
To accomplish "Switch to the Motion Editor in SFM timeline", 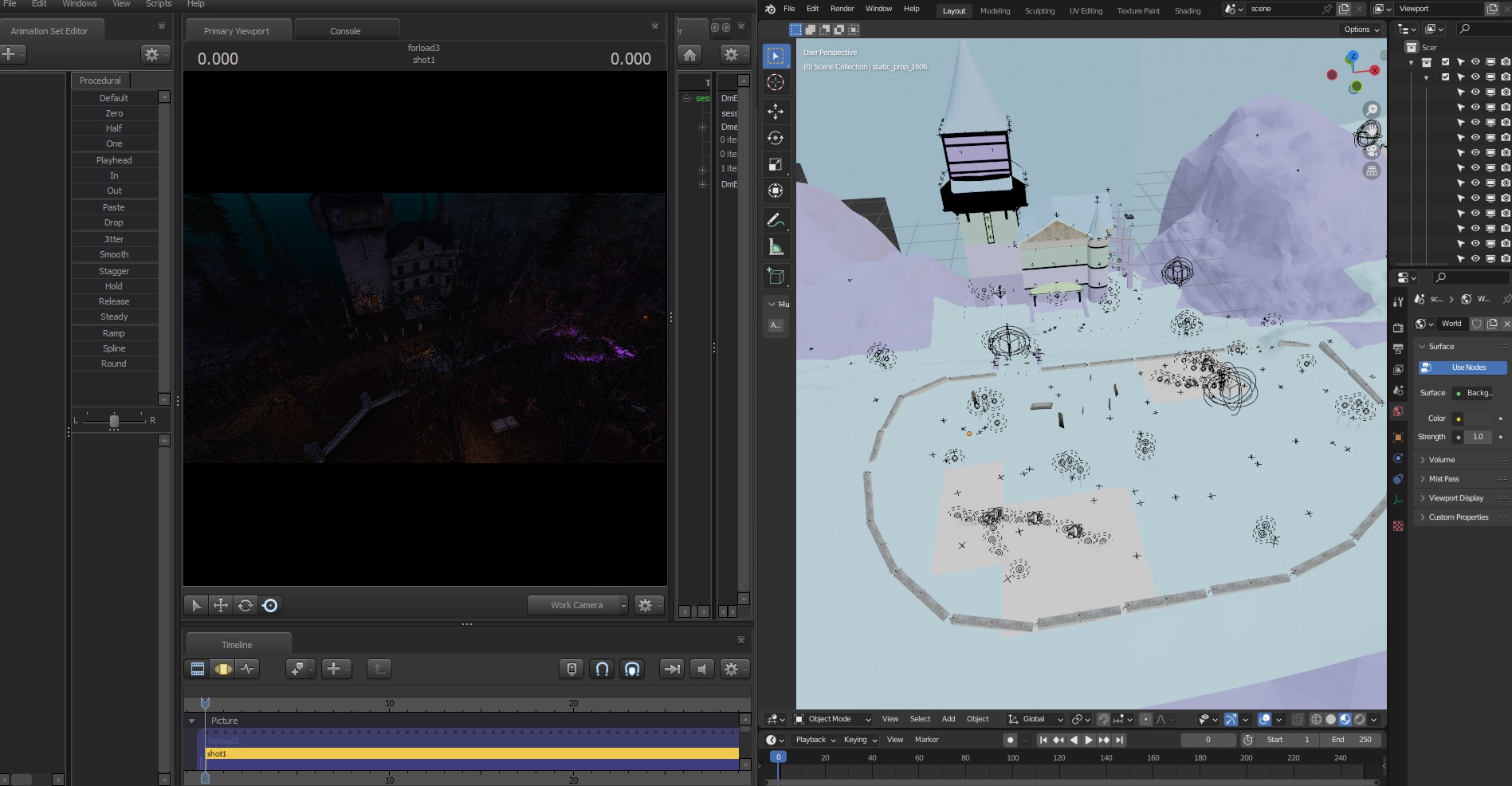I will pos(223,669).
